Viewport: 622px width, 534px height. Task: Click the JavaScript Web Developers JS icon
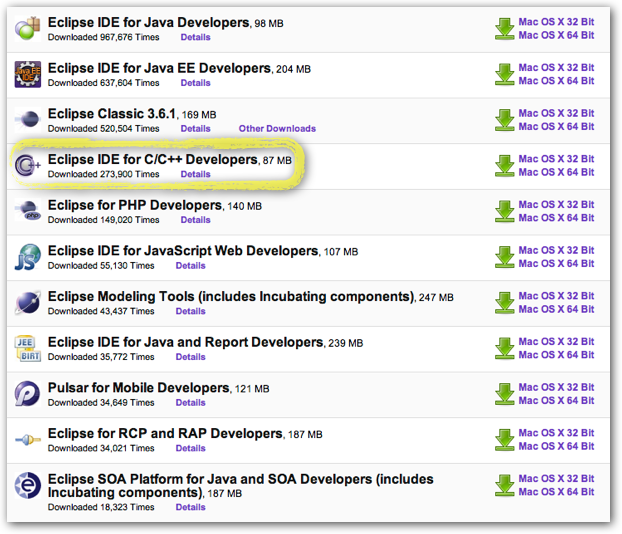(28, 257)
